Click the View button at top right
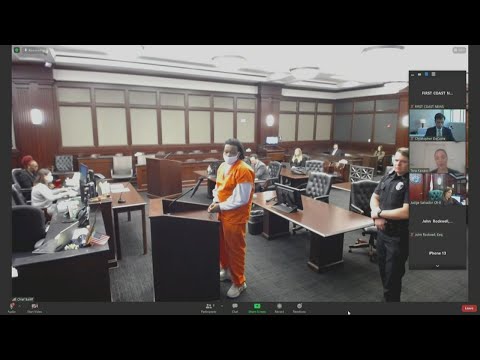The height and width of the screenshot is (360, 480). point(459,50)
